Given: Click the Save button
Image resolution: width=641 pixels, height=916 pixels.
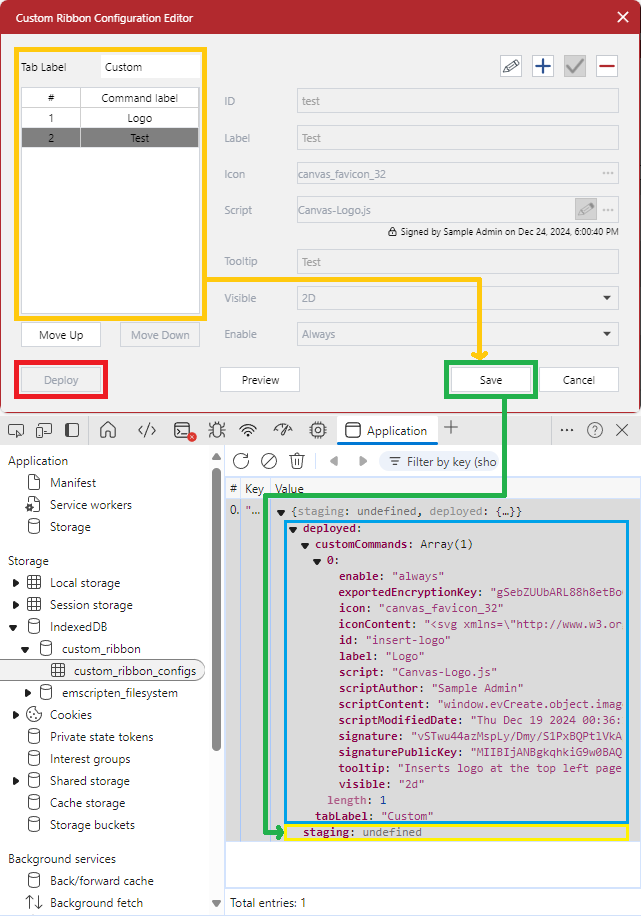Looking at the screenshot, I should tap(490, 380).
